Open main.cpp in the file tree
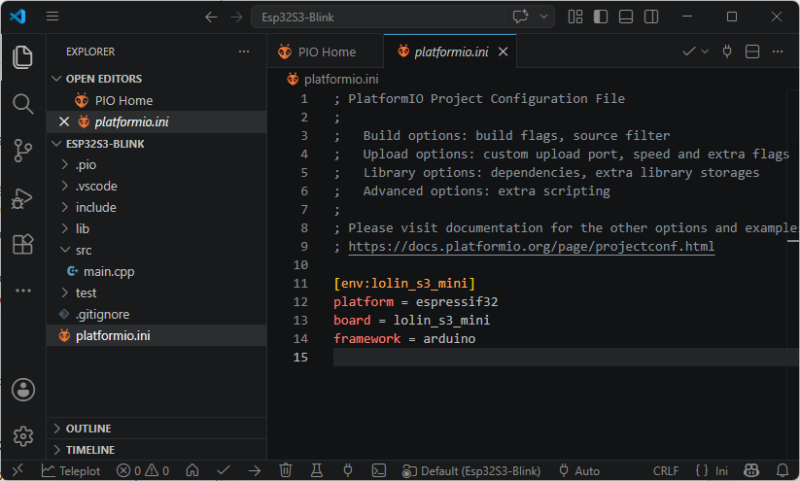The image size is (800, 481). pyautogui.click(x=156, y=272)
